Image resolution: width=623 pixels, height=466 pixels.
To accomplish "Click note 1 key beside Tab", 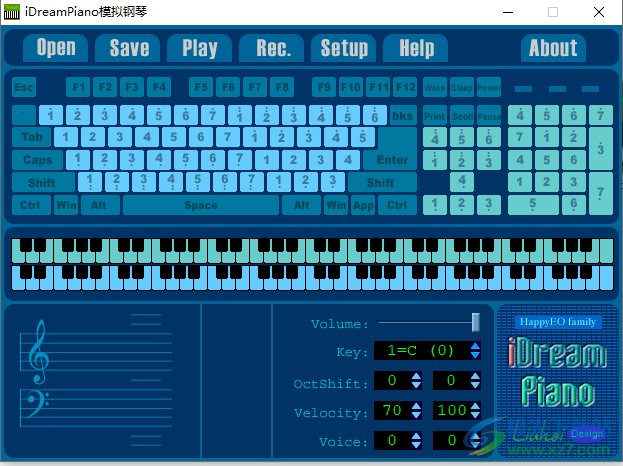I will pyautogui.click(x=66, y=137).
